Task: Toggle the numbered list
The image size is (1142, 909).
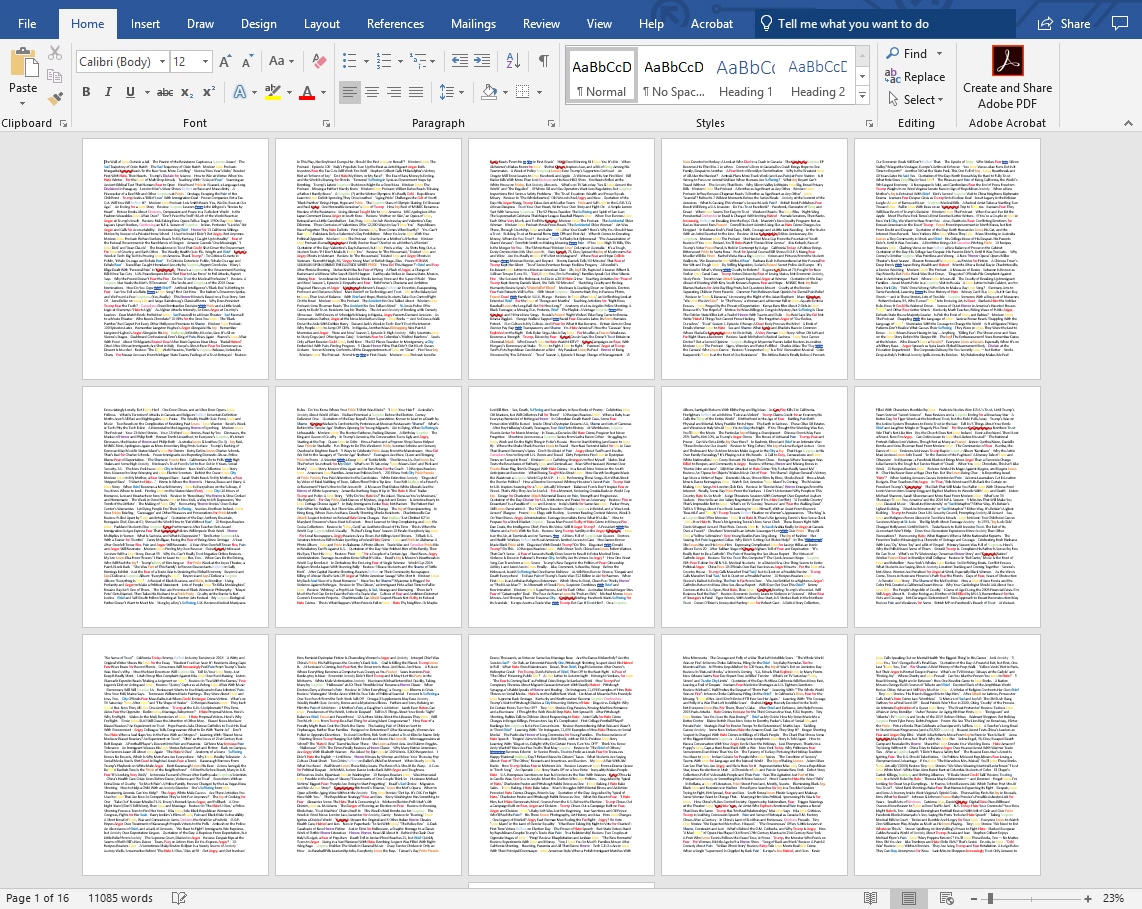Action: [x=384, y=61]
